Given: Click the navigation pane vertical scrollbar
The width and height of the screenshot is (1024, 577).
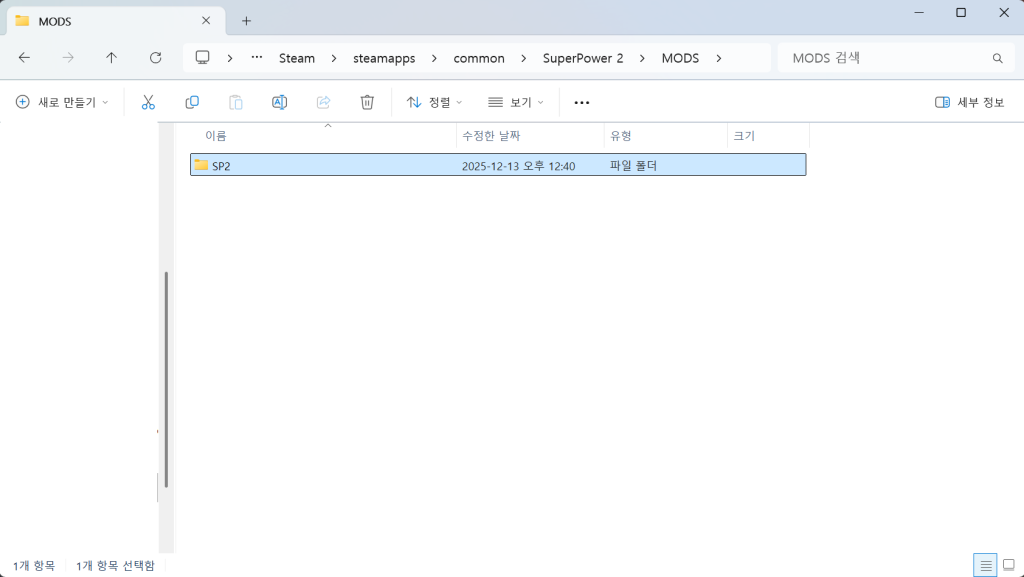Looking at the screenshot, I should click(x=166, y=380).
